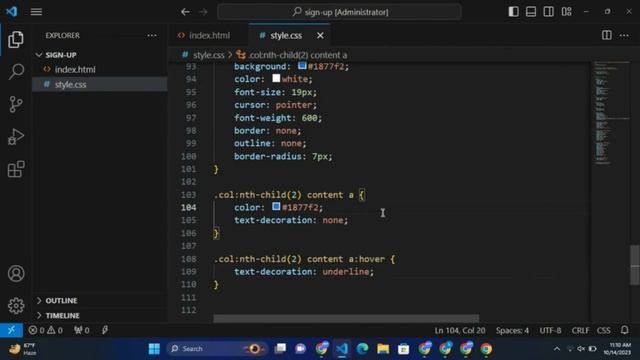Go back with the navigation arrow
The width and height of the screenshot is (640, 360).
click(x=185, y=12)
